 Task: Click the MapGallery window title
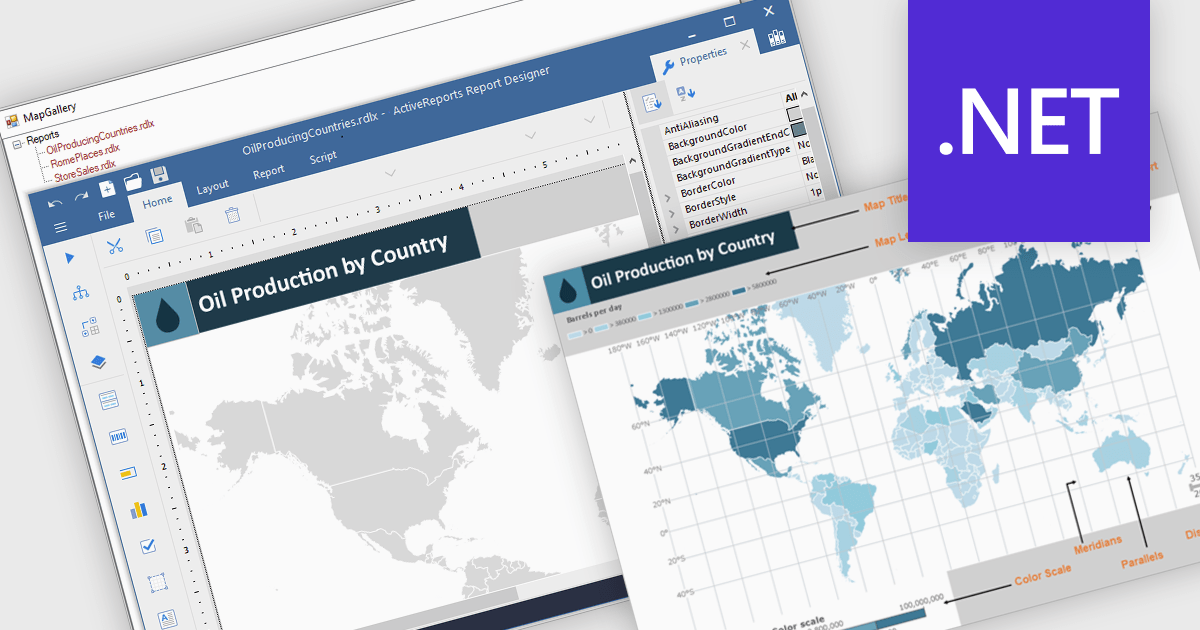(49, 111)
